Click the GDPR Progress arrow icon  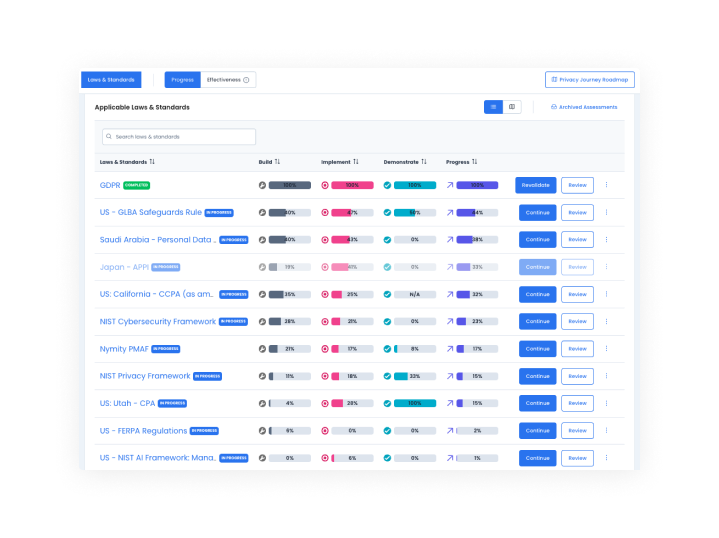(x=450, y=185)
